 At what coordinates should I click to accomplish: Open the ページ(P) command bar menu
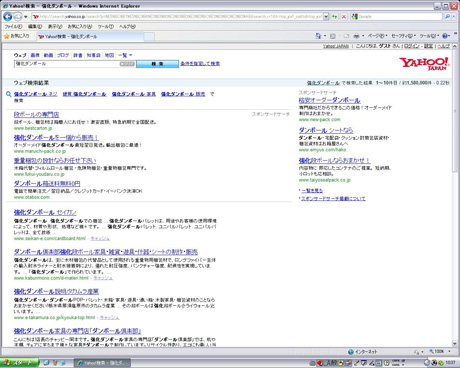pyautogui.click(x=377, y=36)
